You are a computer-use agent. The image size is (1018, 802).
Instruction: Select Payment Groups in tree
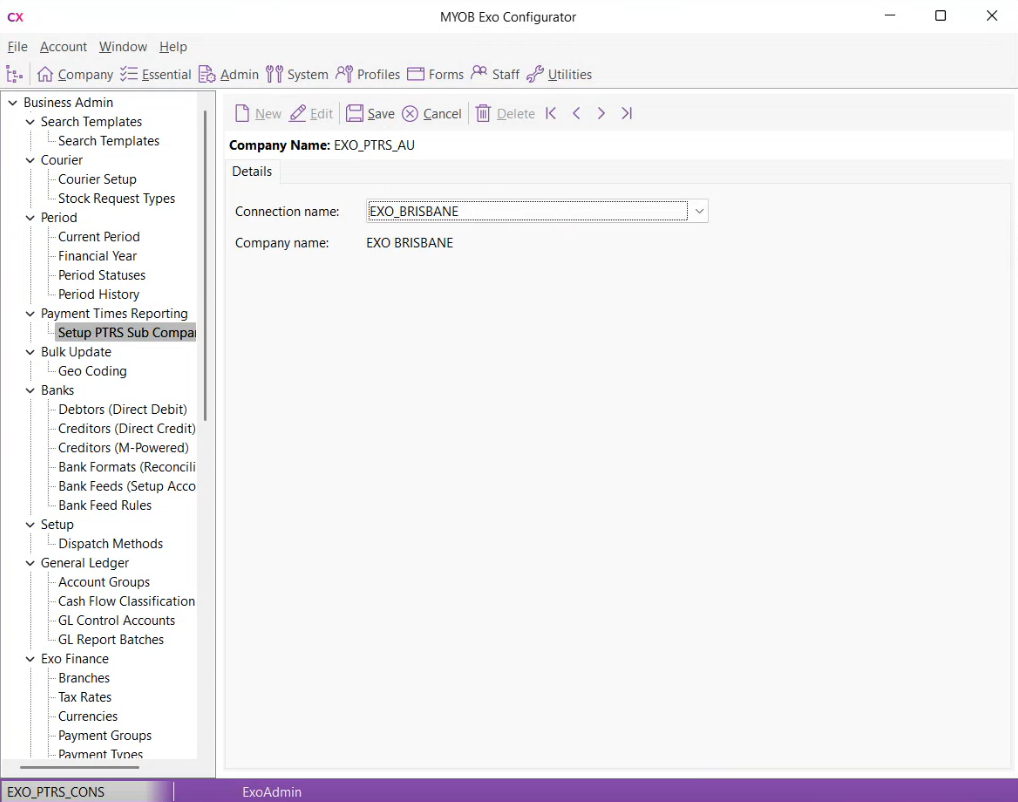(x=105, y=736)
